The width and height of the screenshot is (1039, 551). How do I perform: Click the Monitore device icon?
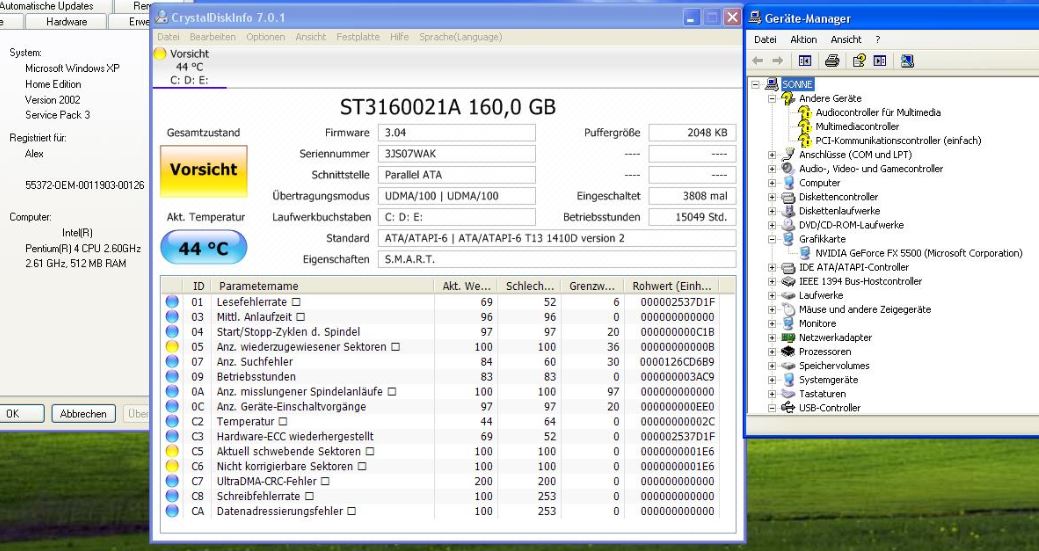coord(788,323)
